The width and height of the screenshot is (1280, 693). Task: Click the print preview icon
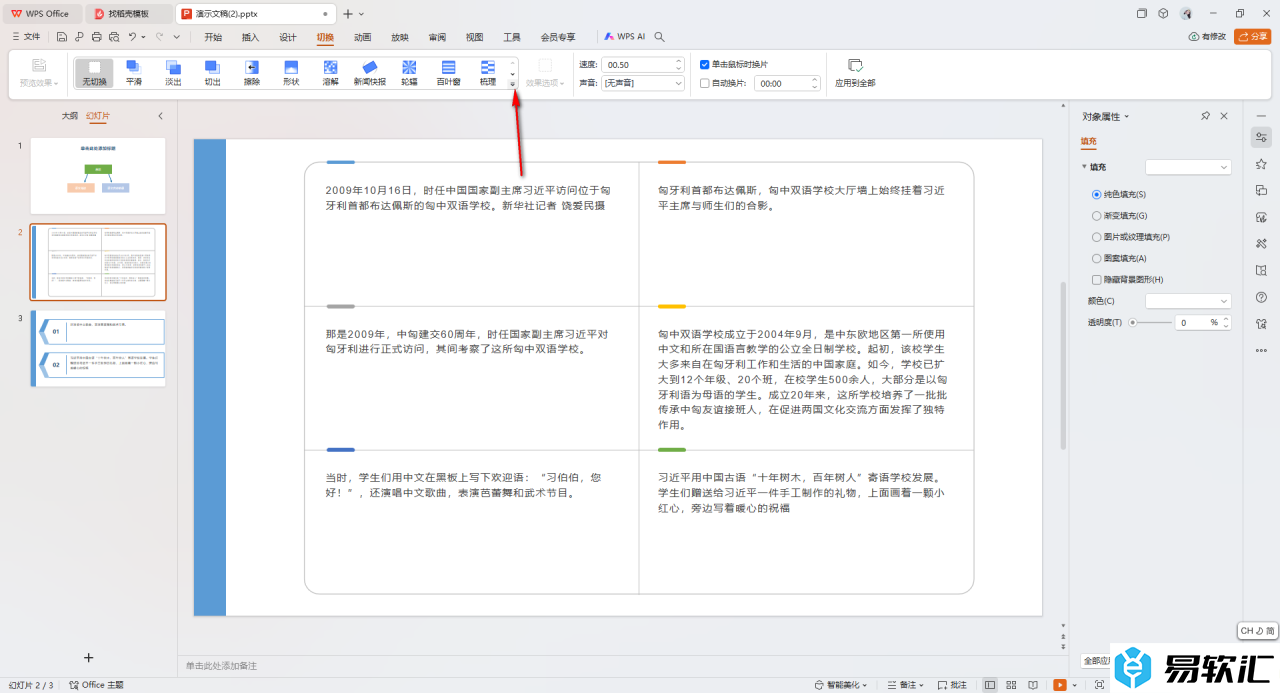[114, 37]
